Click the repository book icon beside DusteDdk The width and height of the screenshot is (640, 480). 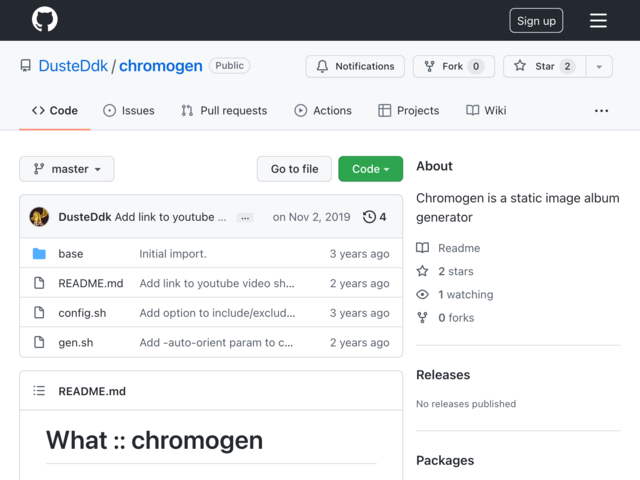25,66
